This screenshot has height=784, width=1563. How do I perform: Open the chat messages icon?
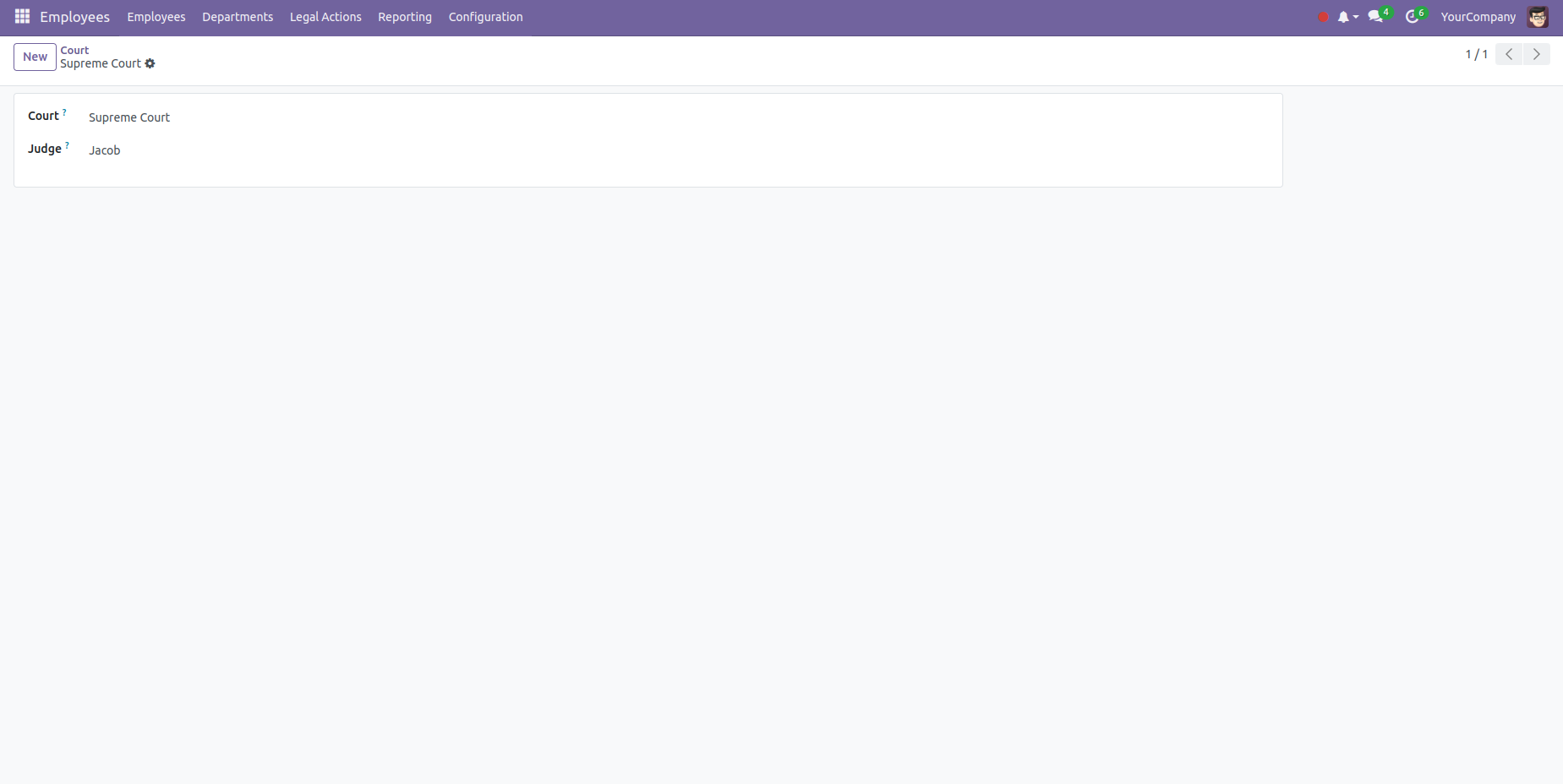(1376, 17)
